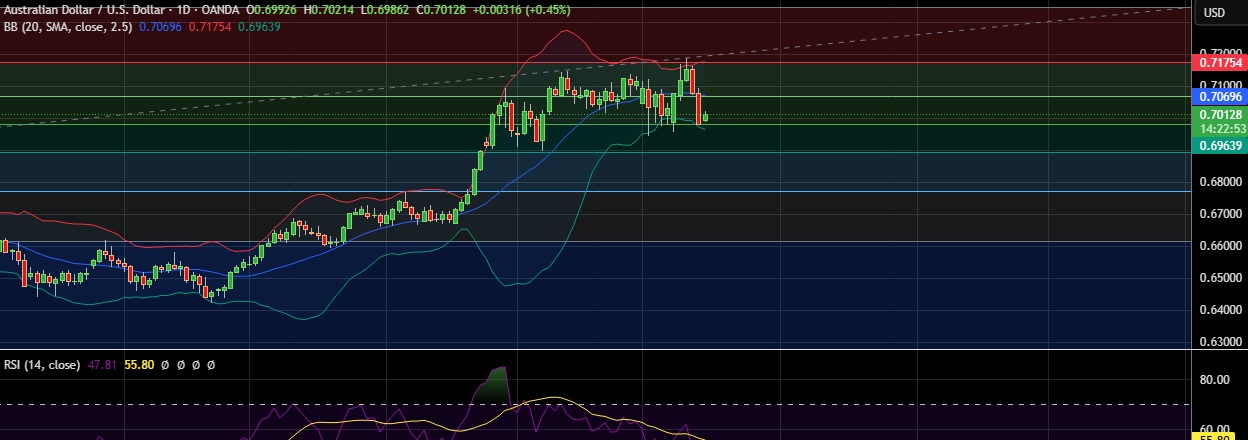Click the purple RSI value 47.81
The height and width of the screenshot is (440, 1248).
[x=103, y=366]
